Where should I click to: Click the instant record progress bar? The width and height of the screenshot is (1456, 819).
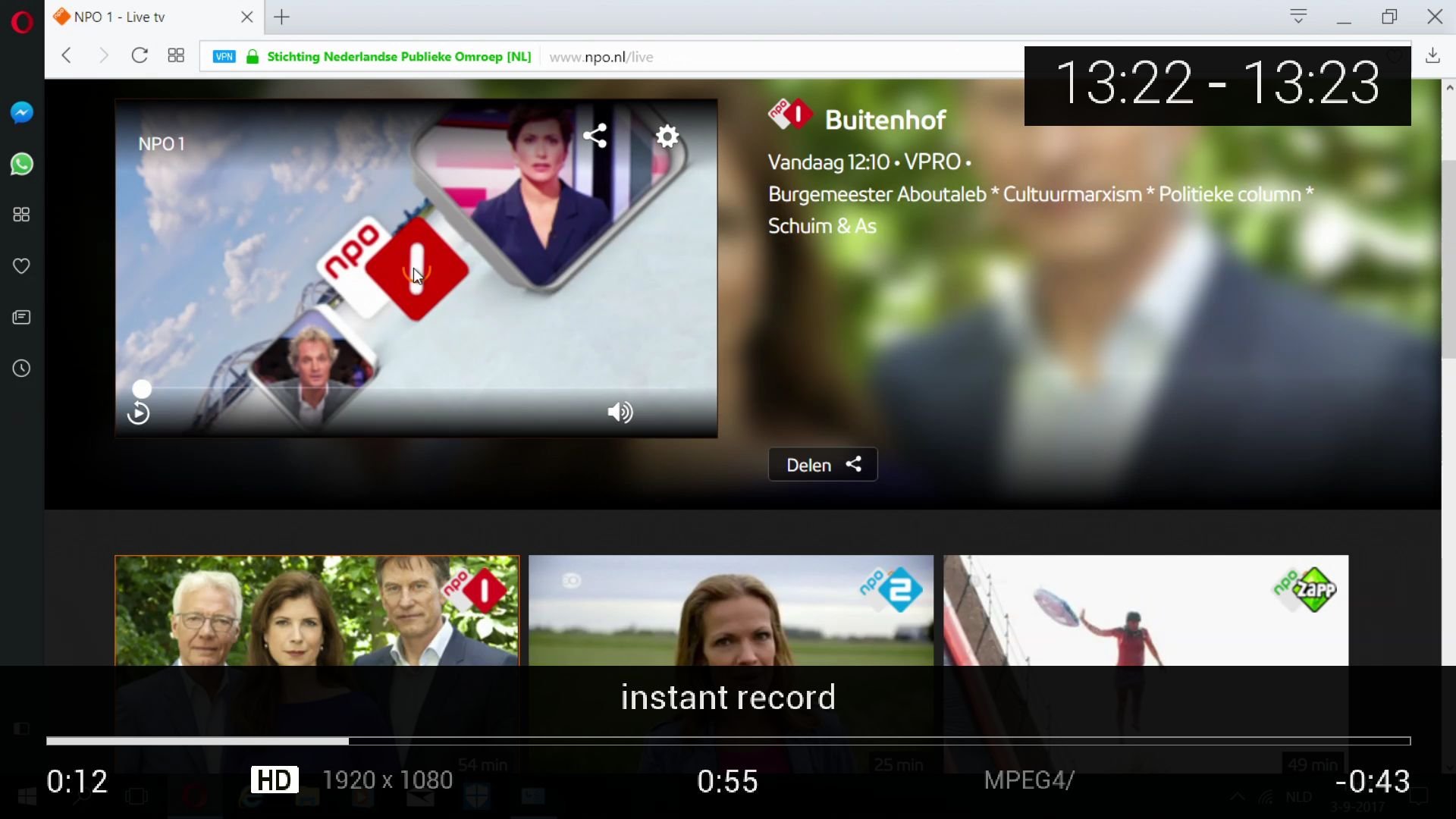pos(728,741)
